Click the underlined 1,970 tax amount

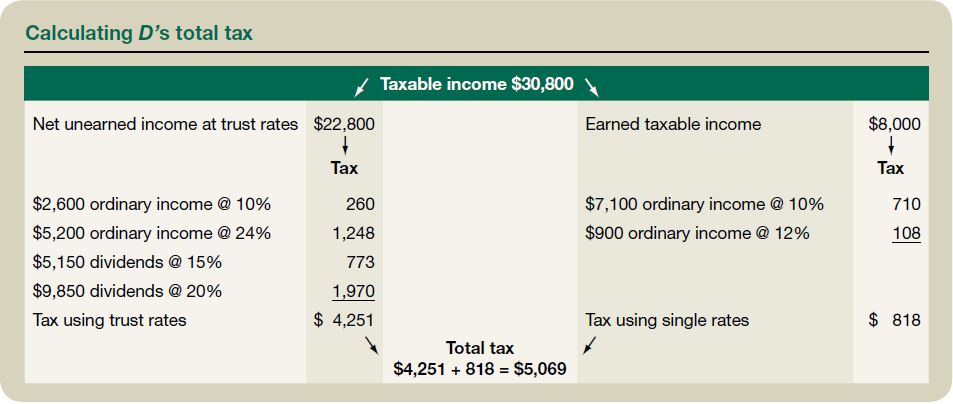353,292
